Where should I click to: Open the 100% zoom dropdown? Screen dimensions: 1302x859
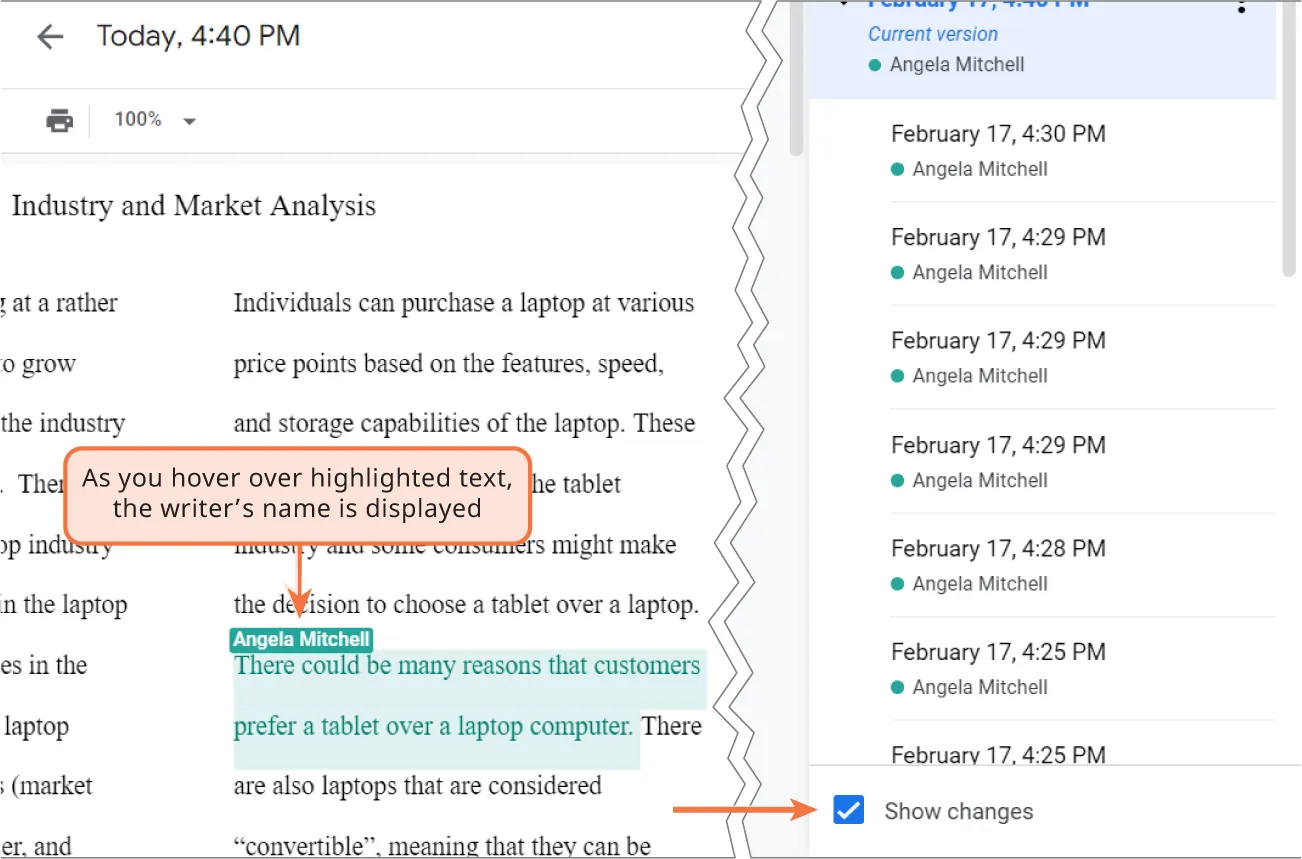(x=155, y=119)
